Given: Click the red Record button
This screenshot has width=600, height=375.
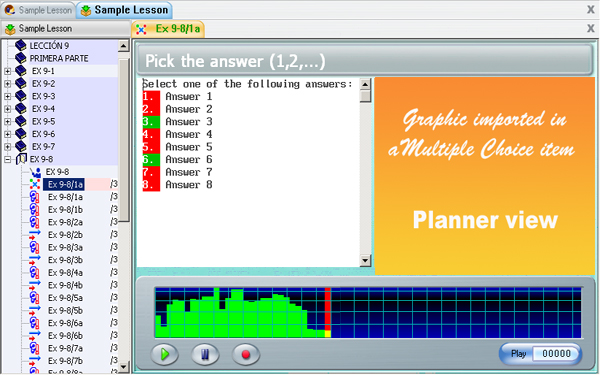Looking at the screenshot, I should coord(246,354).
